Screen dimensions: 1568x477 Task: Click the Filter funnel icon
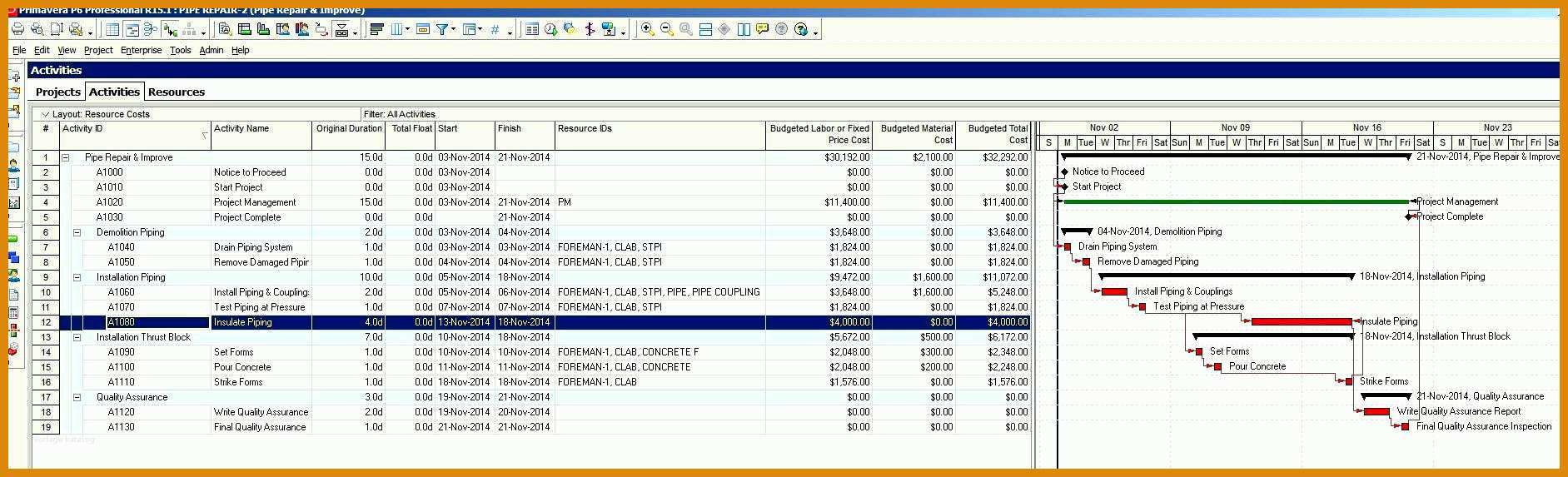pyautogui.click(x=442, y=29)
